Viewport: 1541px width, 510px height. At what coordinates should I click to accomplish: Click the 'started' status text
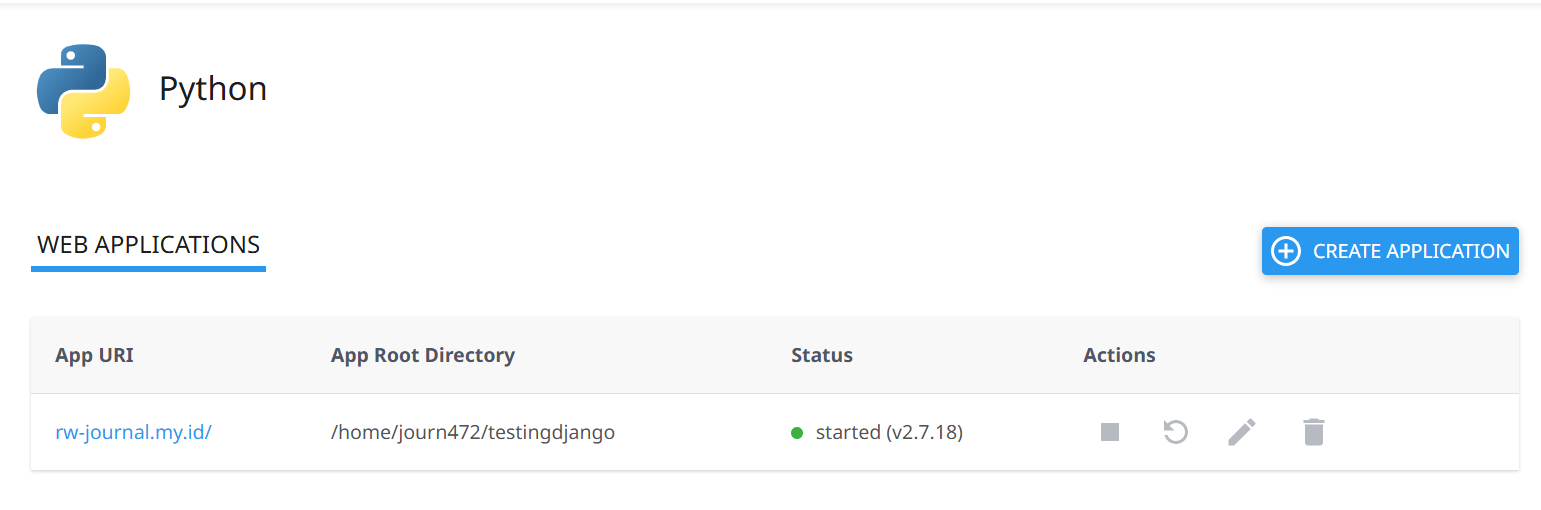(x=848, y=433)
